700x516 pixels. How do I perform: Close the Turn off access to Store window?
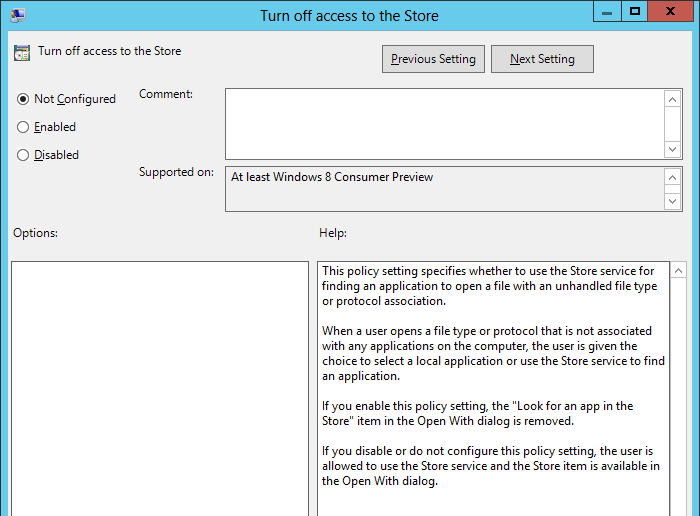[x=672, y=12]
